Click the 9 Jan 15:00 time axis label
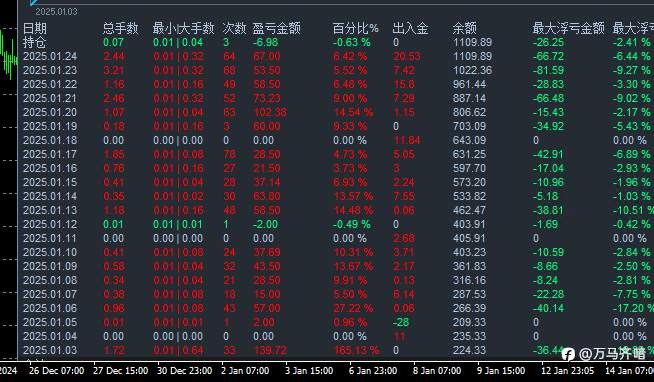The image size is (654, 382). [x=501, y=370]
